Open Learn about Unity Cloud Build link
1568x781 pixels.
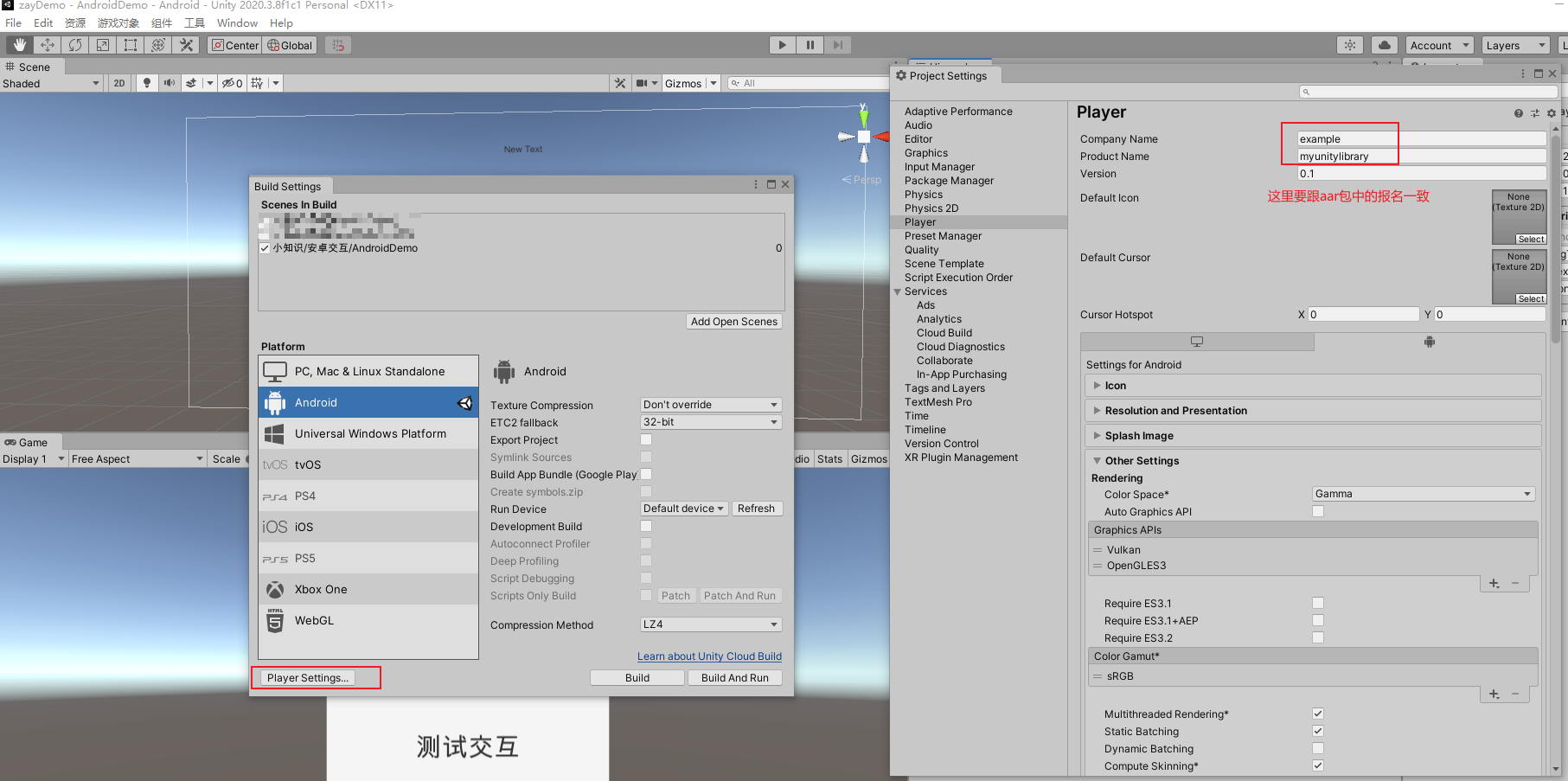709,656
